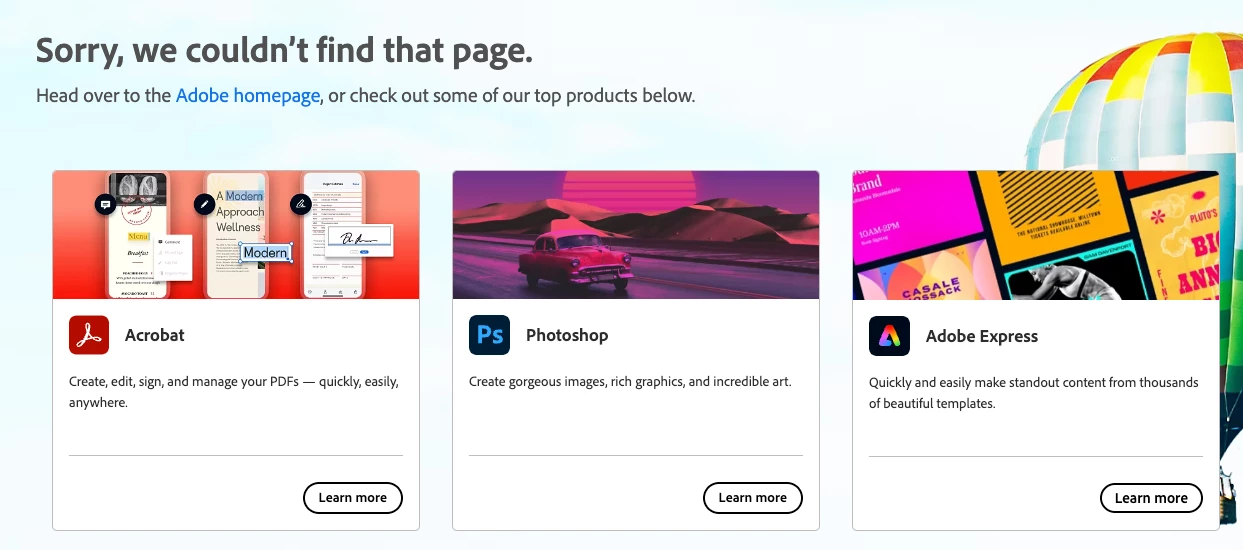Click the pink car Photoshop banner image
The height and width of the screenshot is (550, 1243).
[636, 235]
